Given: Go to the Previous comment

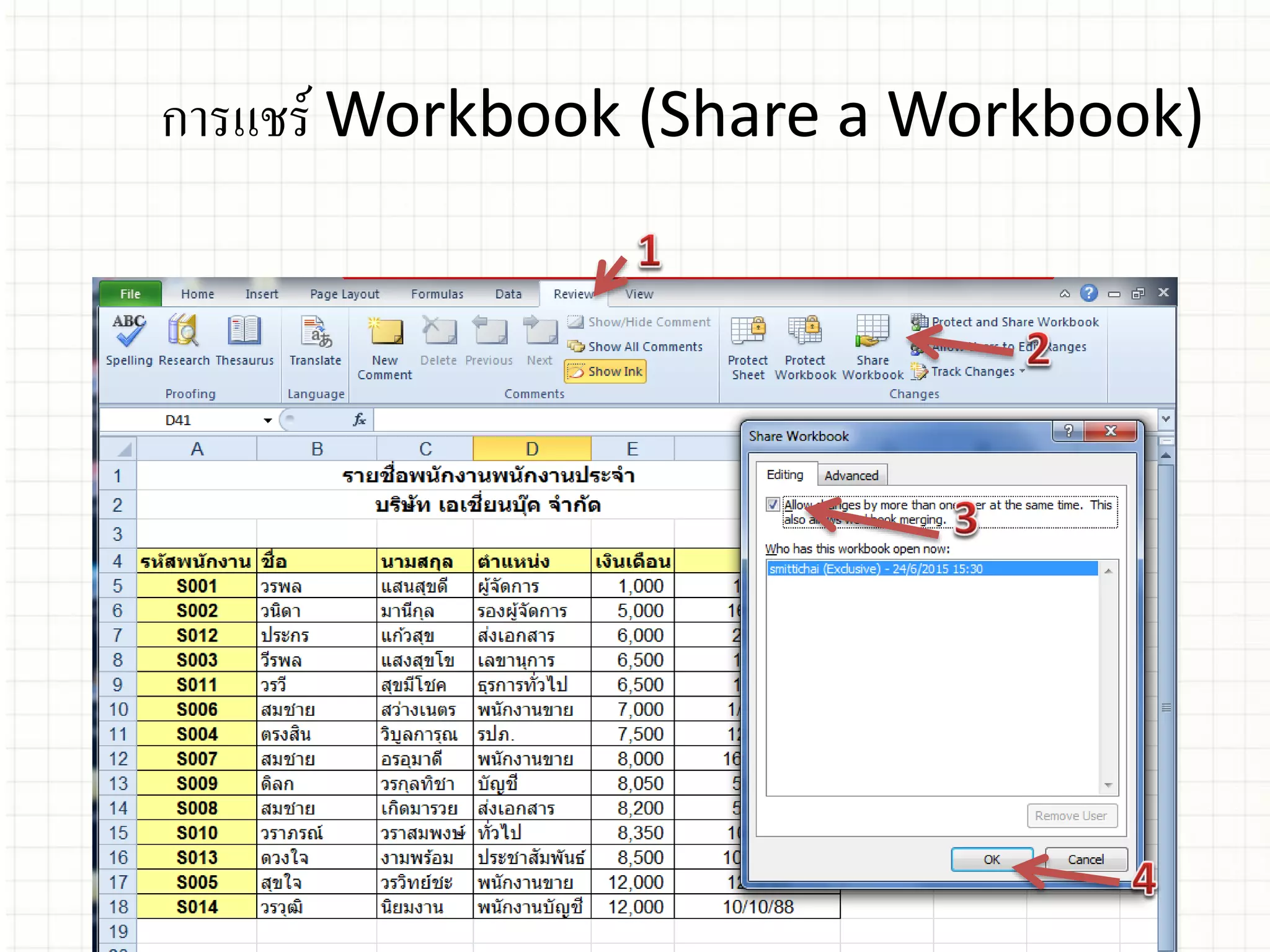Looking at the screenshot, I should tap(489, 340).
